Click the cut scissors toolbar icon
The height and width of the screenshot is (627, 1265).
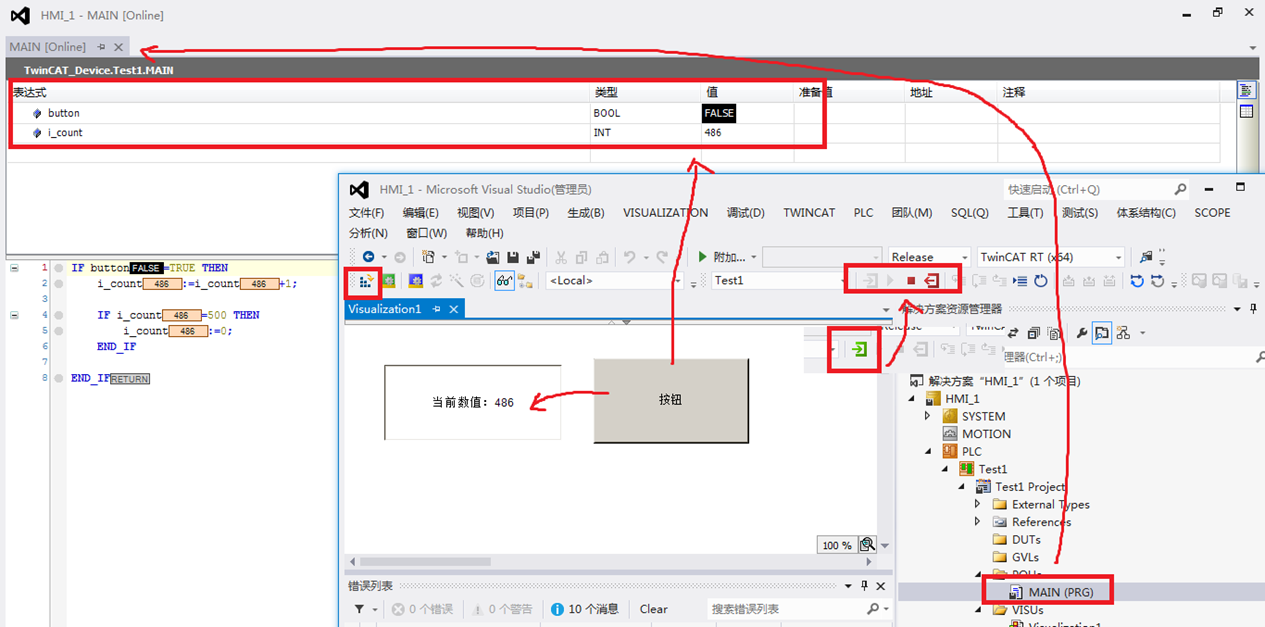pyautogui.click(x=561, y=257)
